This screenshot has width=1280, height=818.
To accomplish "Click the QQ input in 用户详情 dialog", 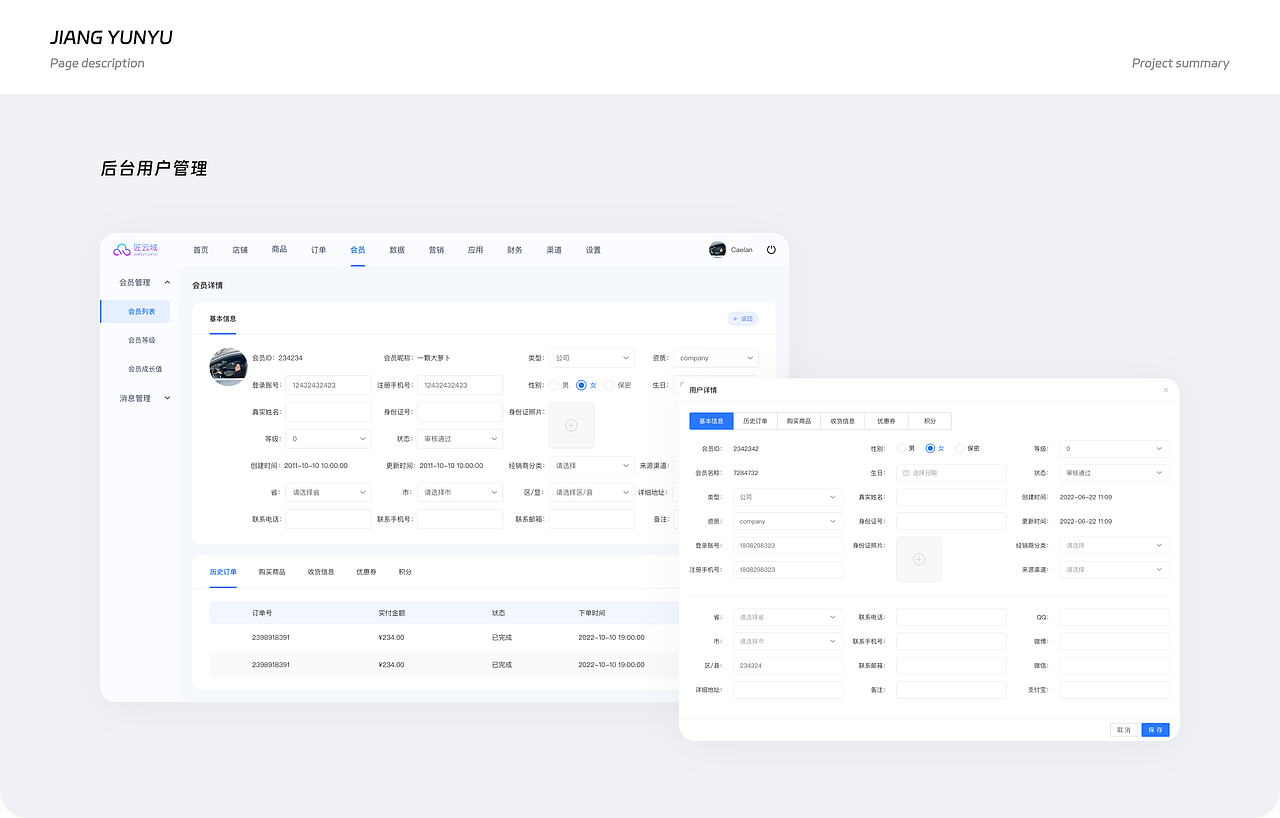I will tap(1114, 617).
